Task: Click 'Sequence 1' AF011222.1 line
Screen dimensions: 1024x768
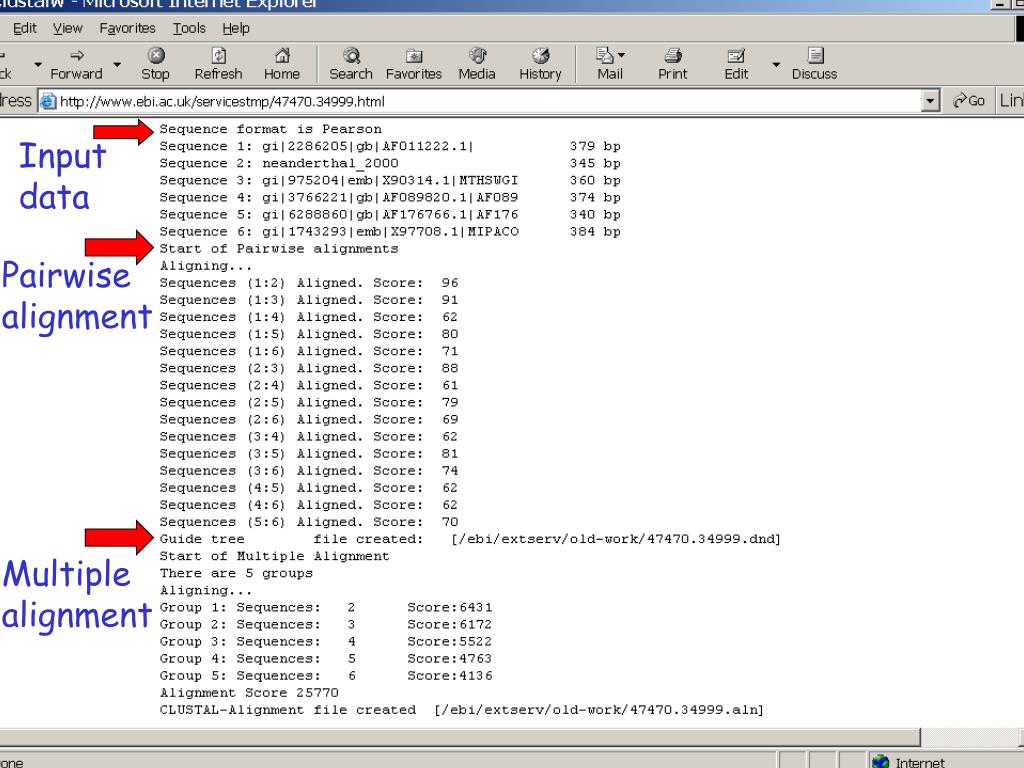Action: pyautogui.click(x=390, y=146)
